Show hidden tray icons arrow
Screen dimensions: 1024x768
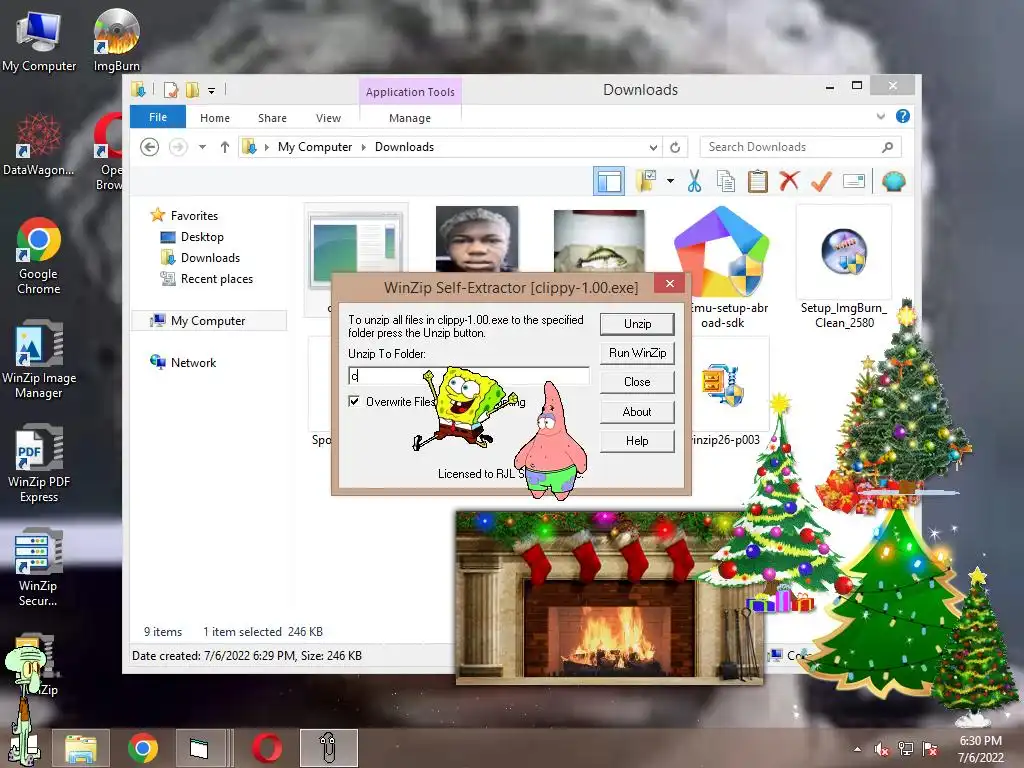[x=857, y=749]
